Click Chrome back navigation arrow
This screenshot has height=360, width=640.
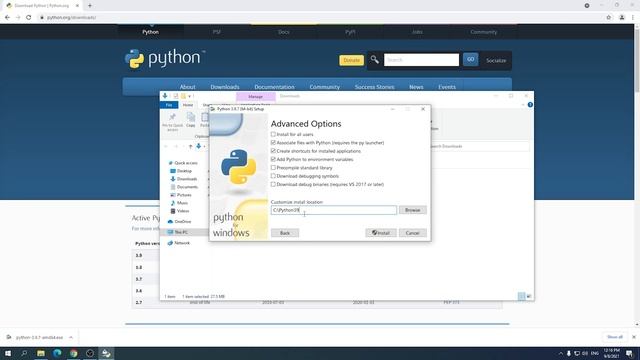click(7, 17)
